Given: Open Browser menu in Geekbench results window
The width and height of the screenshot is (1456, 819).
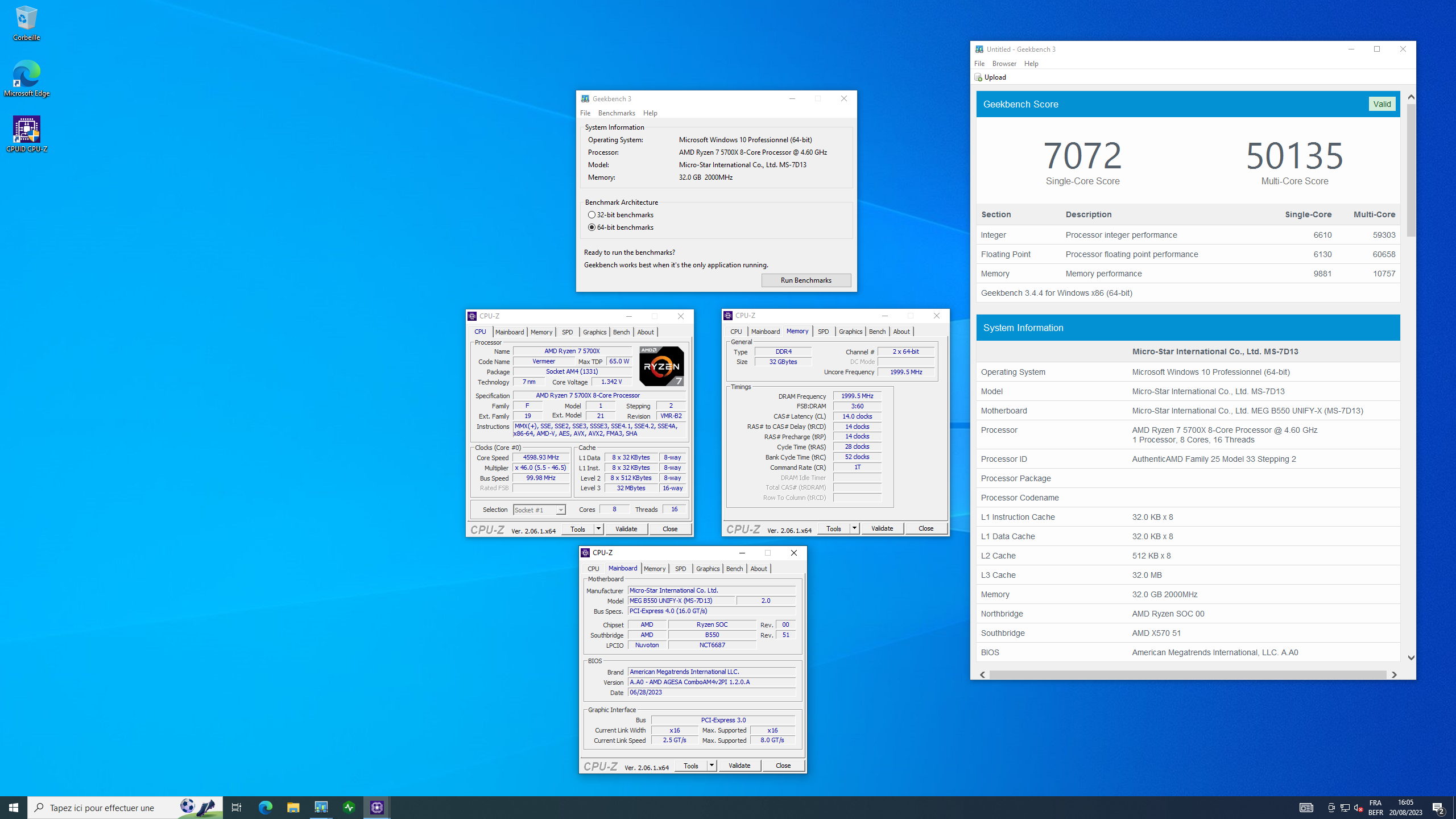Looking at the screenshot, I should [x=1004, y=64].
